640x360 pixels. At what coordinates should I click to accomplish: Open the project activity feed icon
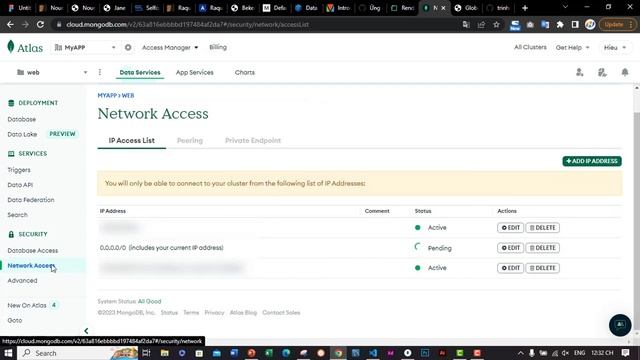click(x=602, y=72)
